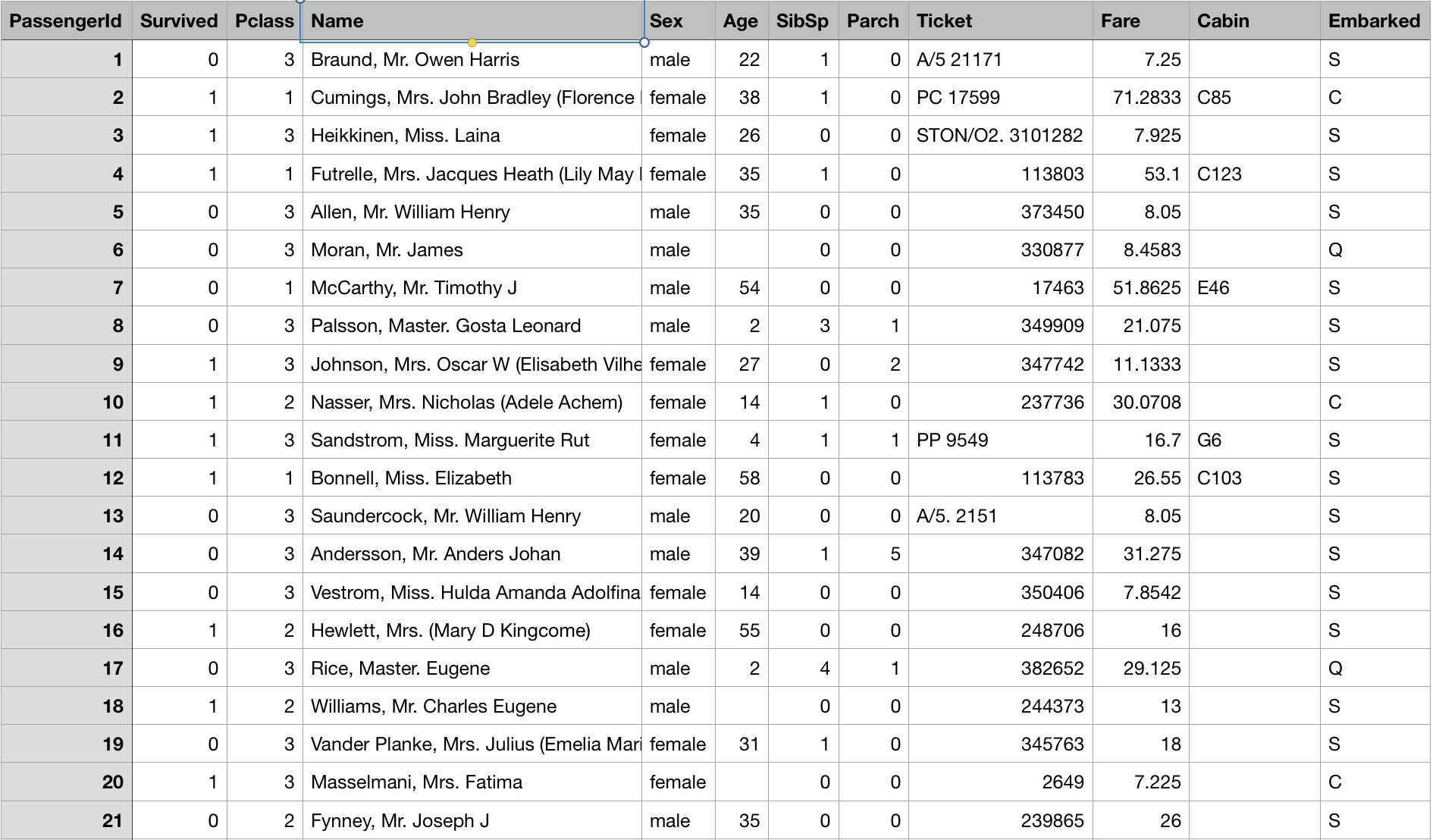Viewport: 1436px width, 840px height.
Task: Click Johnson, Mrs. Oscar W name cell
Action: tap(472, 364)
